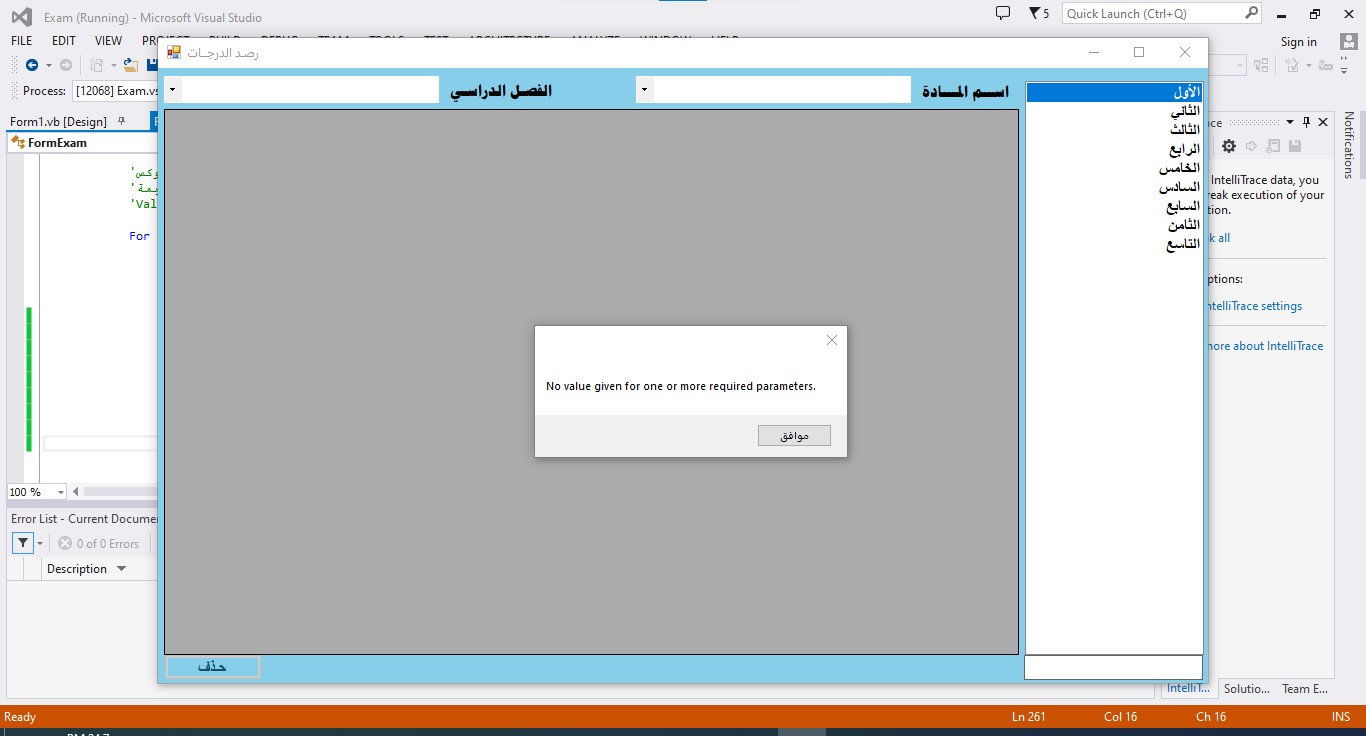
Task: Expand the 100 % zoom dropdown
Action: click(61, 492)
